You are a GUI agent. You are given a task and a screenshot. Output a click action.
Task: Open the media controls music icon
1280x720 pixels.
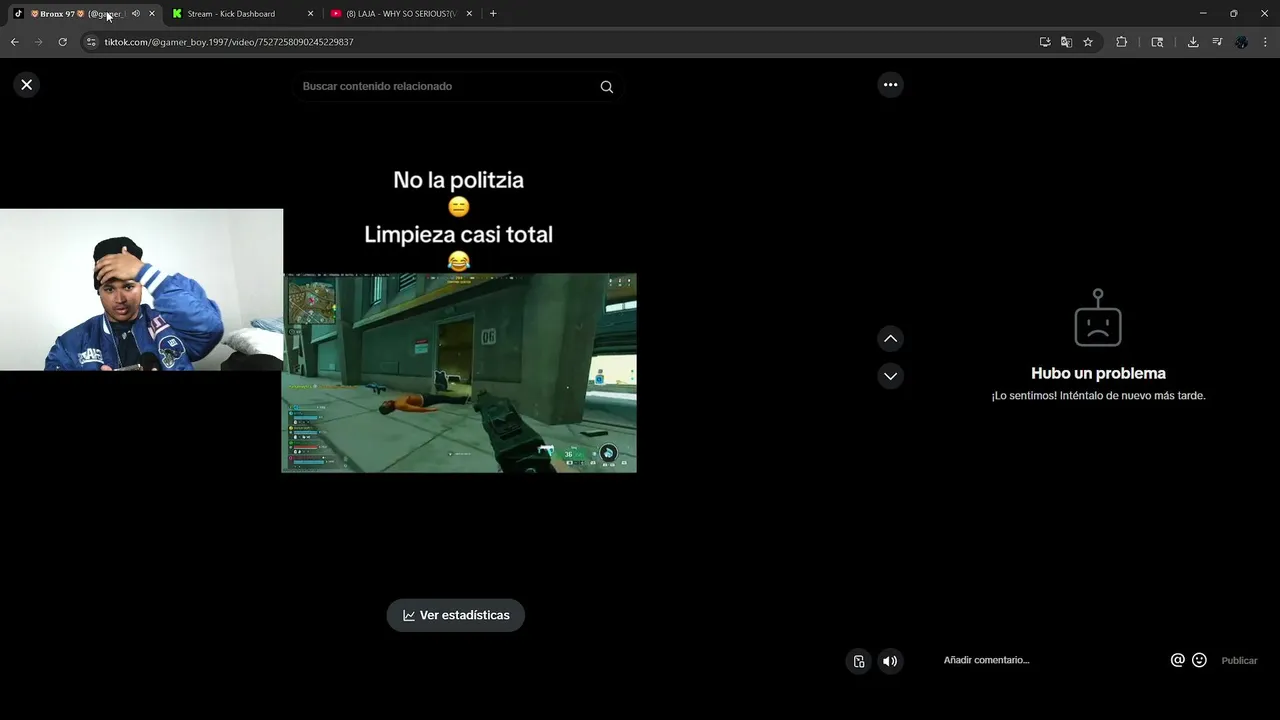coord(1217,42)
